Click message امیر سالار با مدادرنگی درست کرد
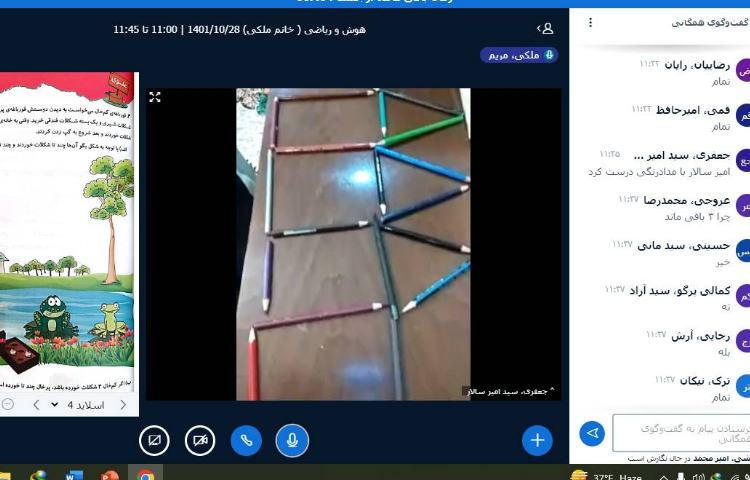Image resolution: width=750 pixels, height=480 pixels. click(659, 172)
